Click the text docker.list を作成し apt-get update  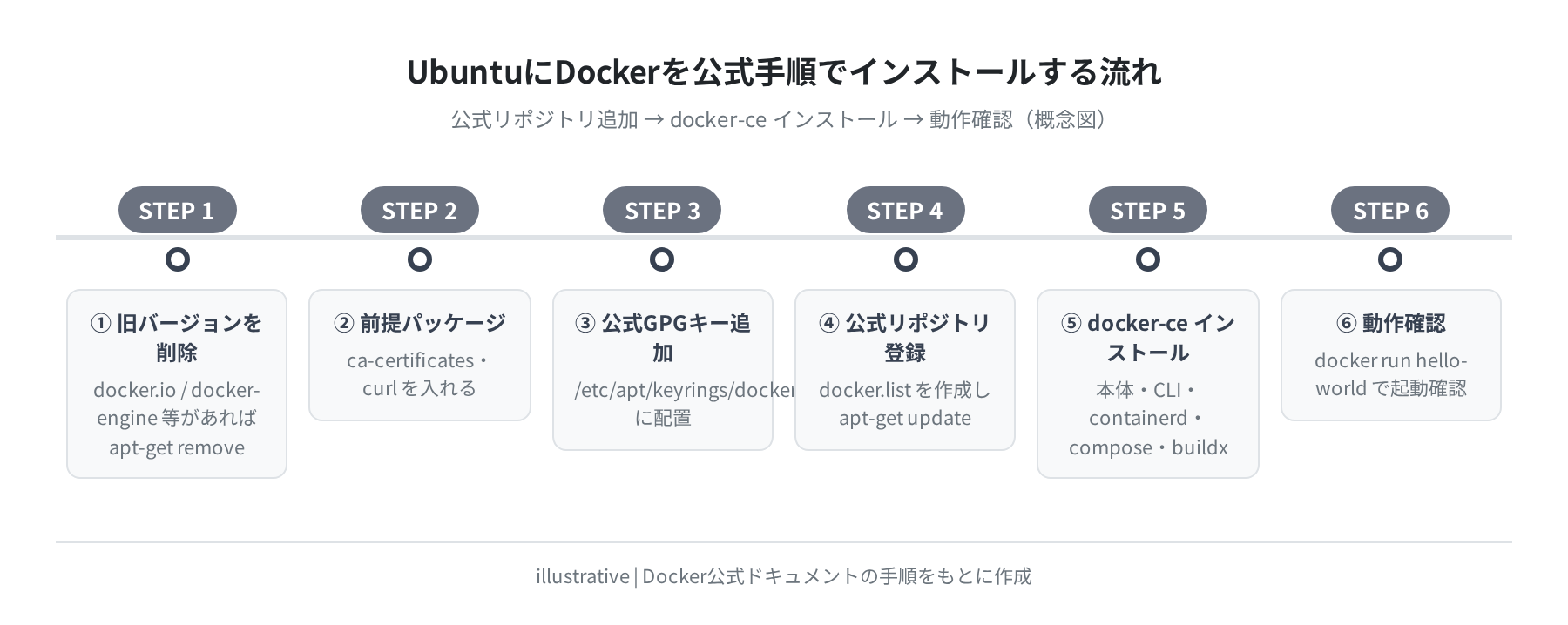(905, 404)
